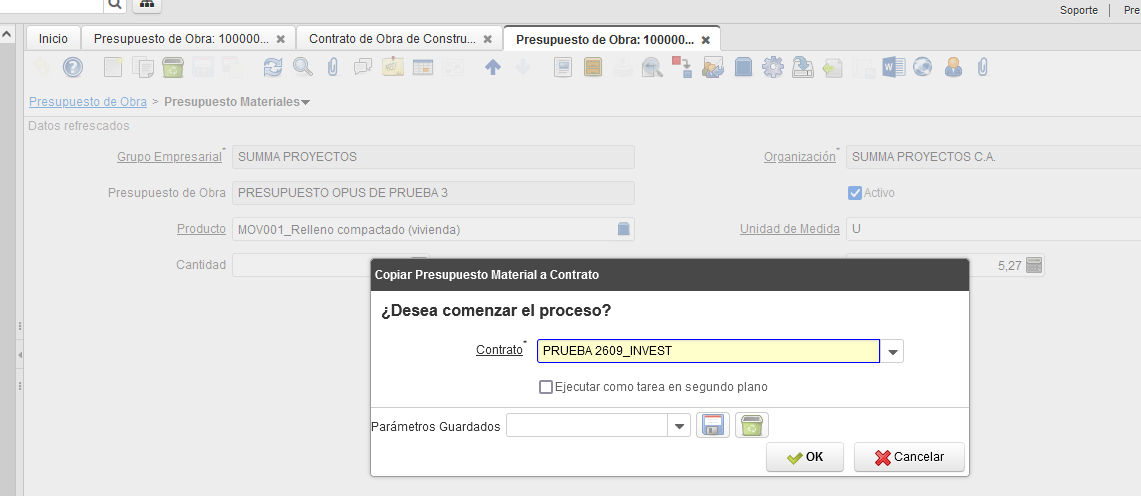Toggle the Activo checkbox

coord(855,193)
